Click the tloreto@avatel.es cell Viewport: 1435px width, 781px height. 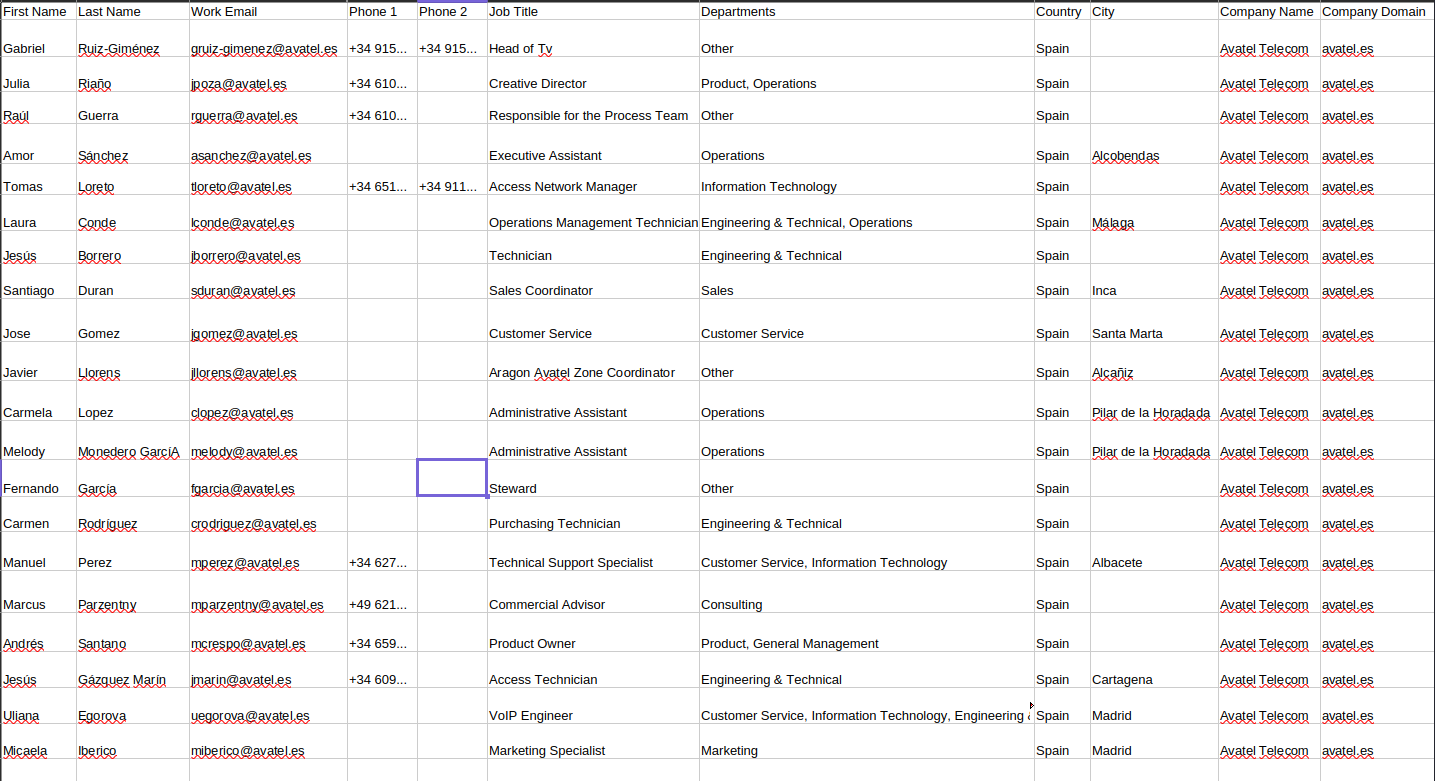click(268, 180)
